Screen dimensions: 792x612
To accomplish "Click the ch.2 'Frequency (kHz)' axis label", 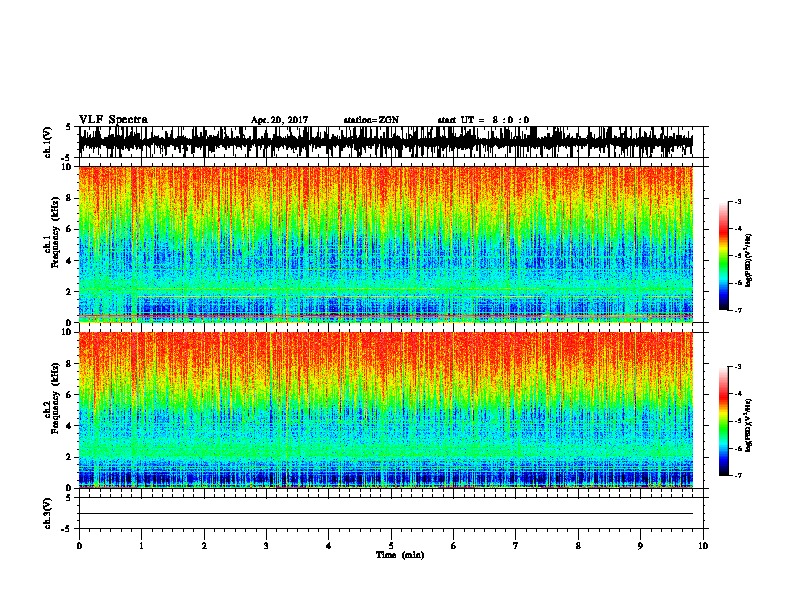I will point(55,397).
